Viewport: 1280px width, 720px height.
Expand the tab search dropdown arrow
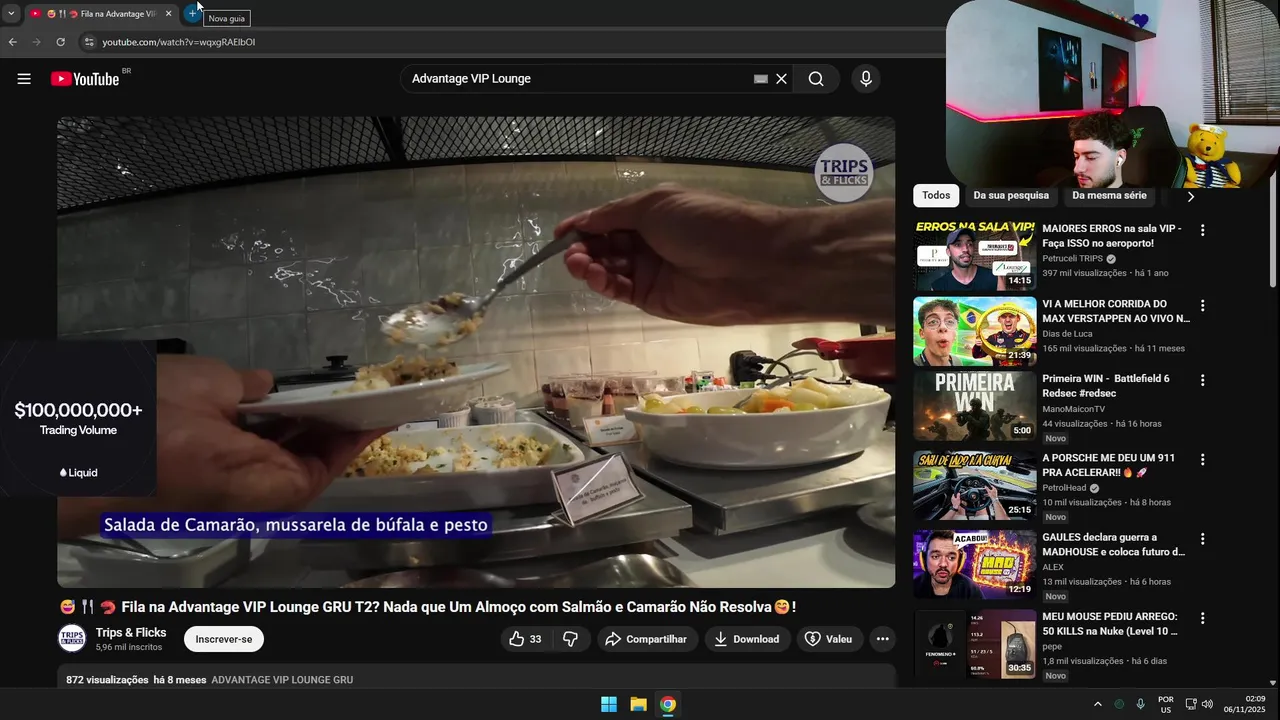(x=11, y=14)
